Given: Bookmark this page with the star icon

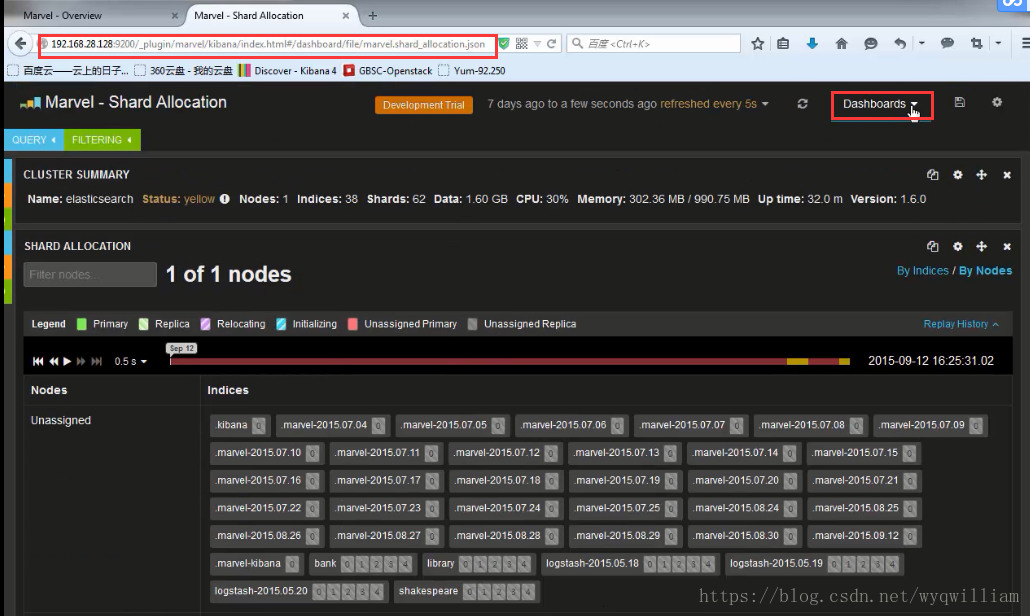Looking at the screenshot, I should click(x=757, y=44).
